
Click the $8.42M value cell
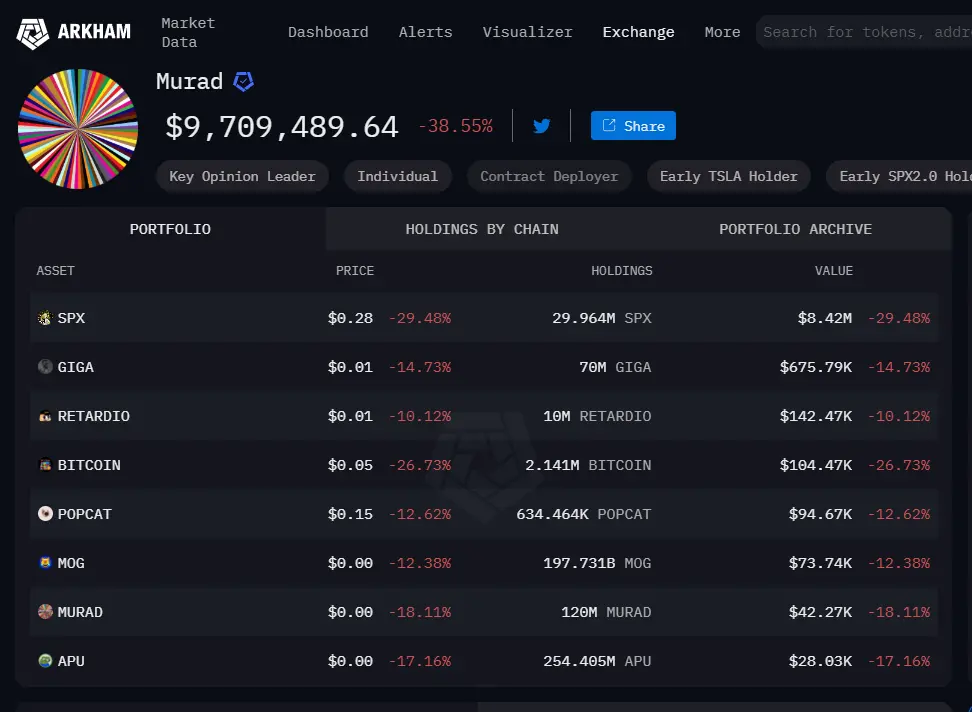(824, 318)
